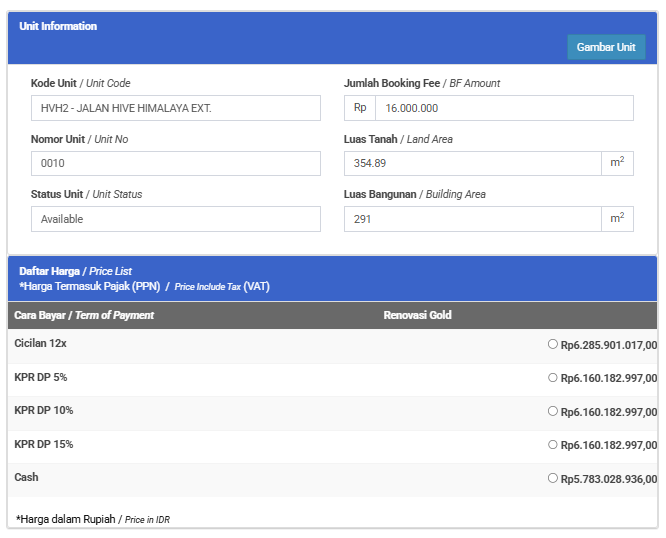Click the Luas Bangunan building area field
Image resolution: width=666 pixels, height=538 pixels.
(x=472, y=219)
